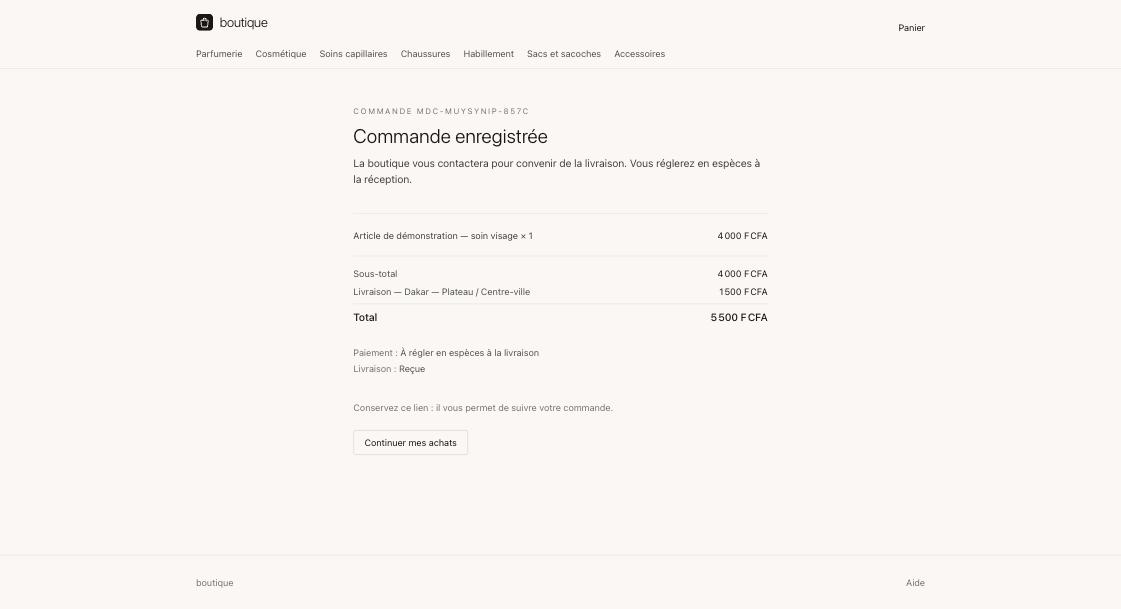Click the Sous-total label

[375, 274]
